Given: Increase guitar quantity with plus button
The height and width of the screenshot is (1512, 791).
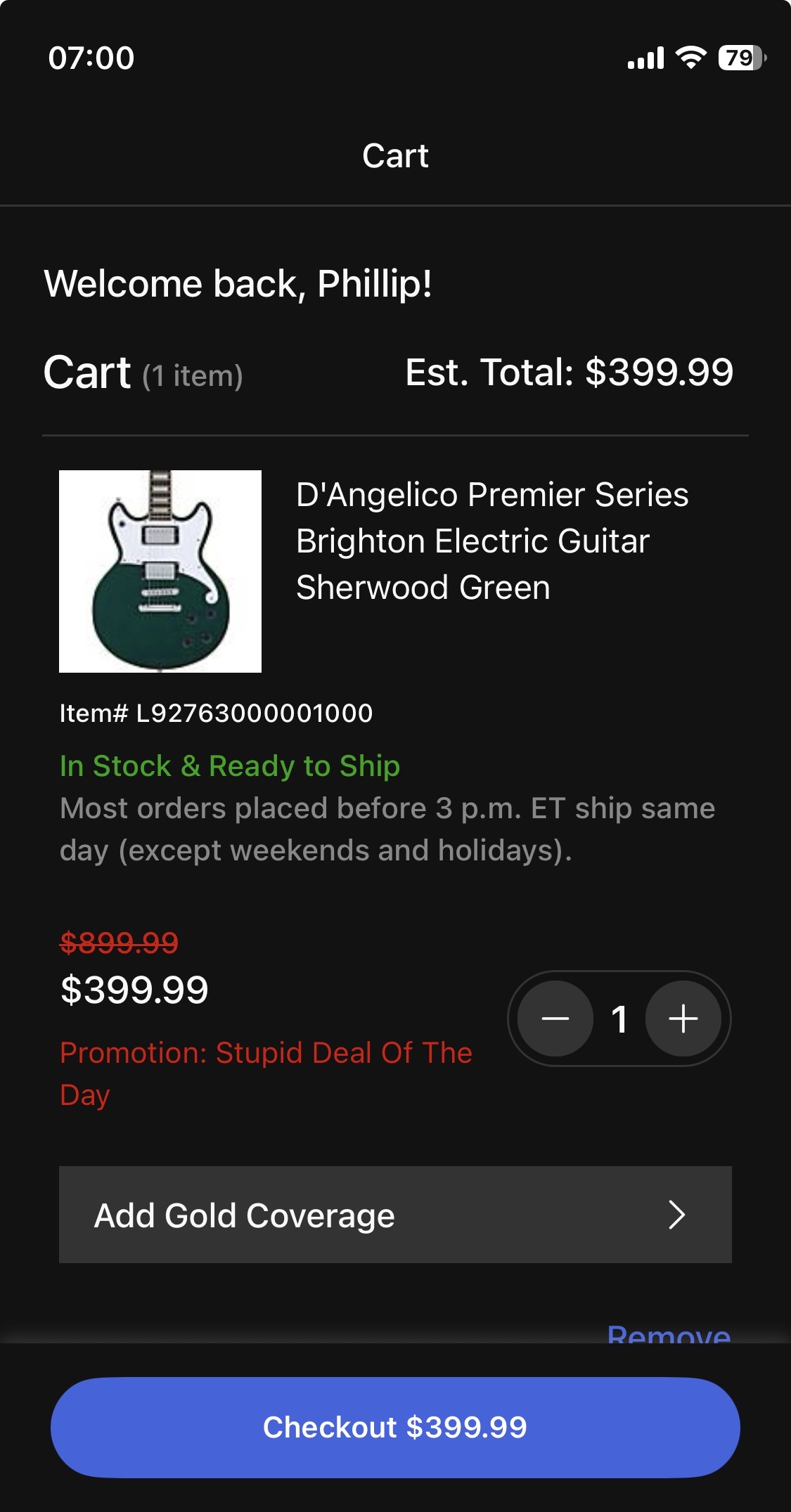Looking at the screenshot, I should pyautogui.click(x=683, y=1019).
